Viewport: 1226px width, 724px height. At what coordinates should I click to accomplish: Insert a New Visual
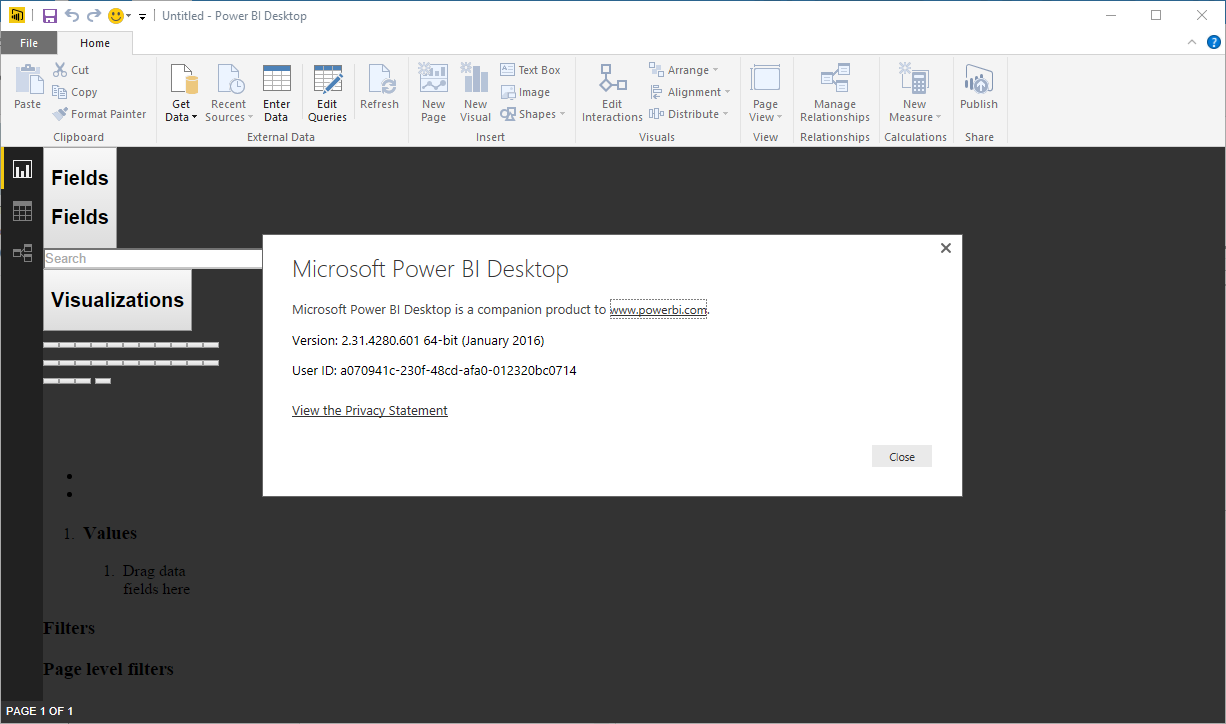point(475,93)
